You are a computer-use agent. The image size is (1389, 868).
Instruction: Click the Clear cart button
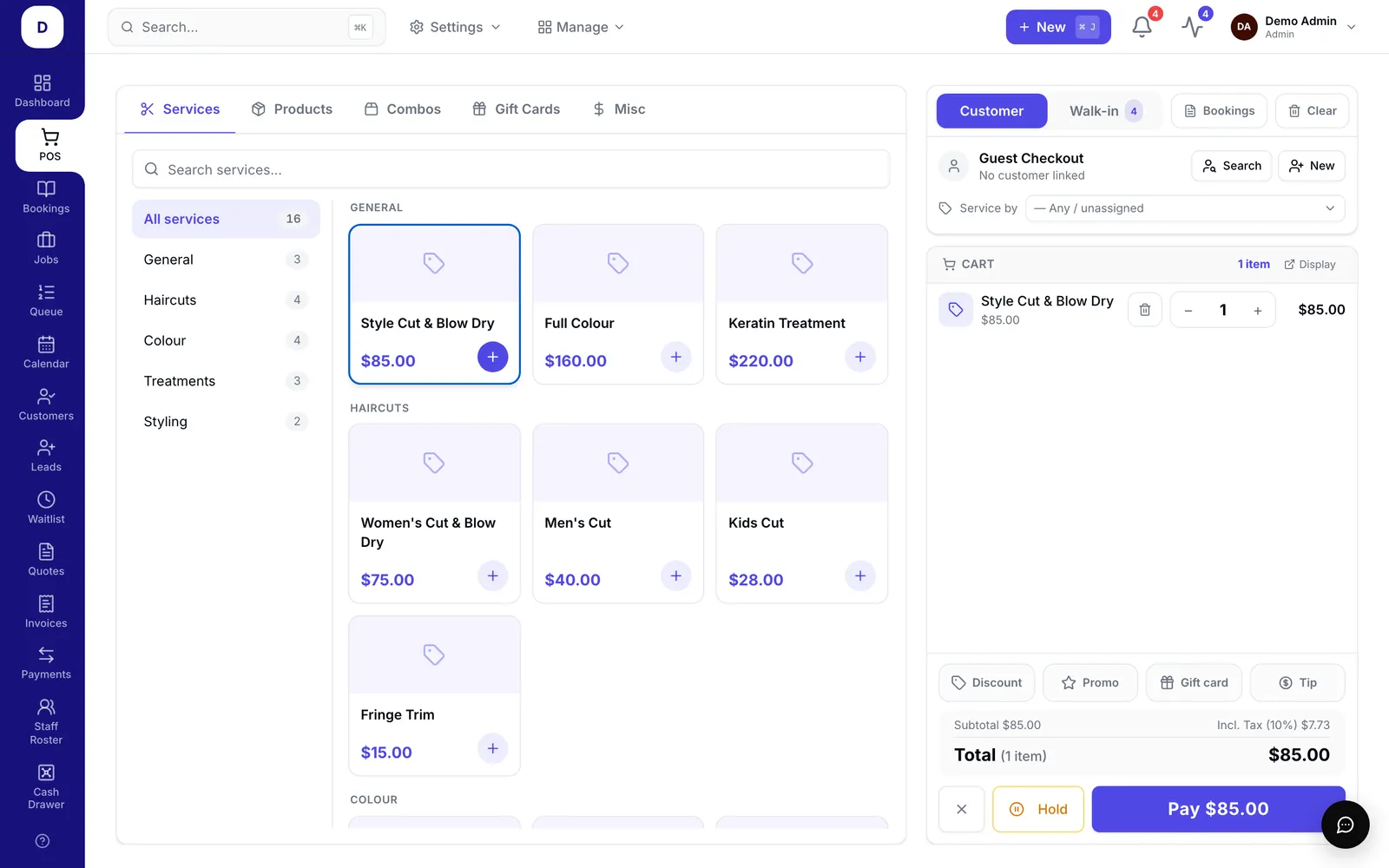(x=1312, y=111)
